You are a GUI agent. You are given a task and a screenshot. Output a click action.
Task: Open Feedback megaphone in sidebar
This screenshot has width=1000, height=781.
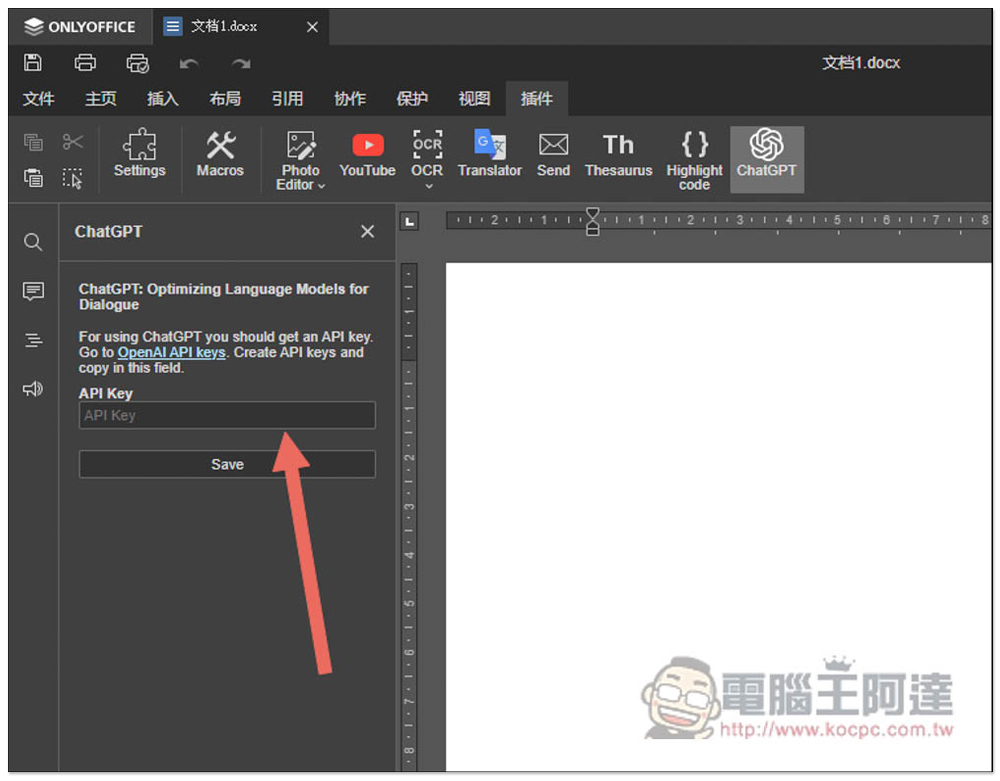click(x=33, y=388)
